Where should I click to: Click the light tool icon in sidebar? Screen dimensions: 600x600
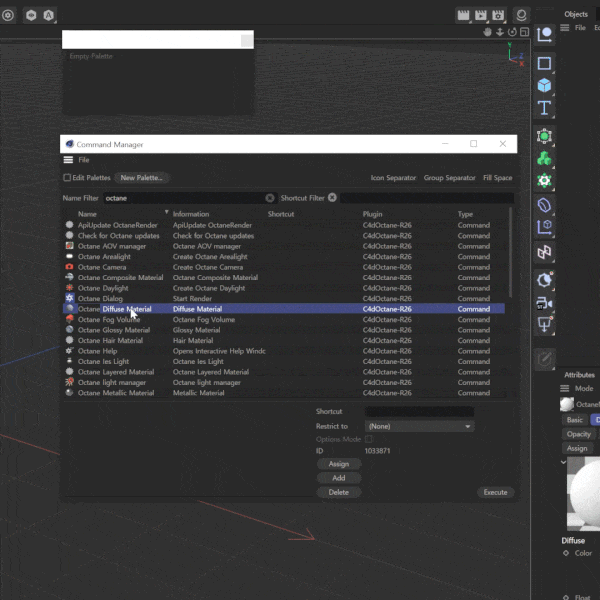pos(544,280)
